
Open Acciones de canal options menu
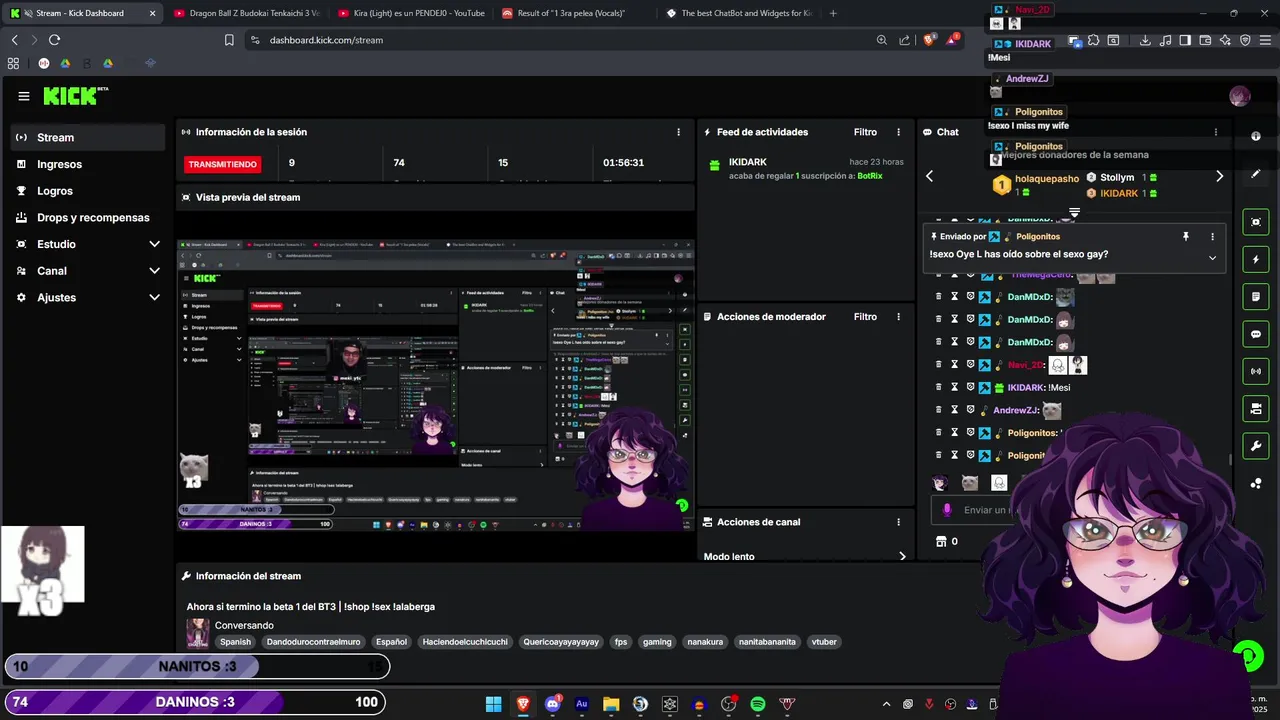coord(898,522)
